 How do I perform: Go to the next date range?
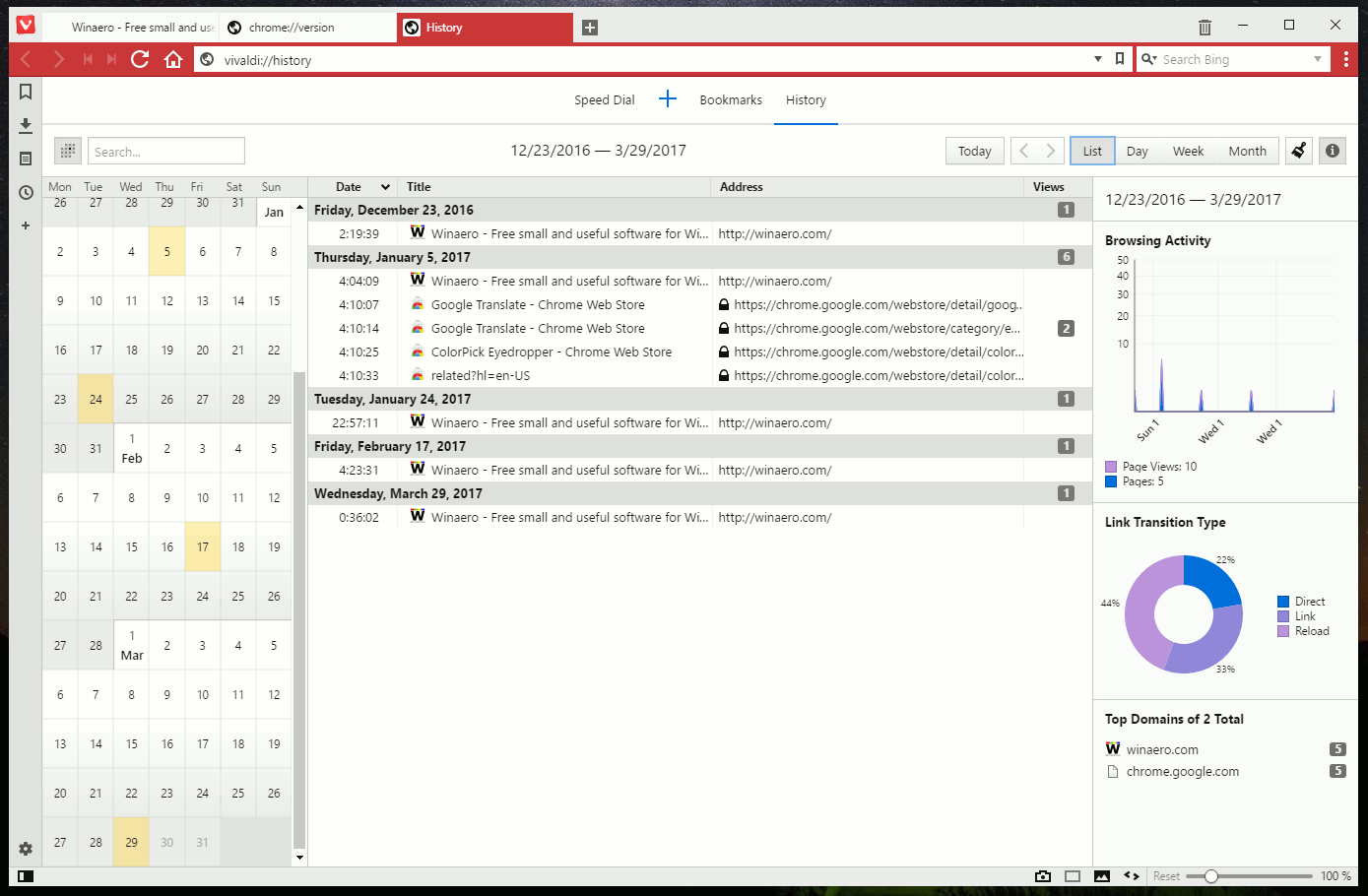[x=1051, y=151]
